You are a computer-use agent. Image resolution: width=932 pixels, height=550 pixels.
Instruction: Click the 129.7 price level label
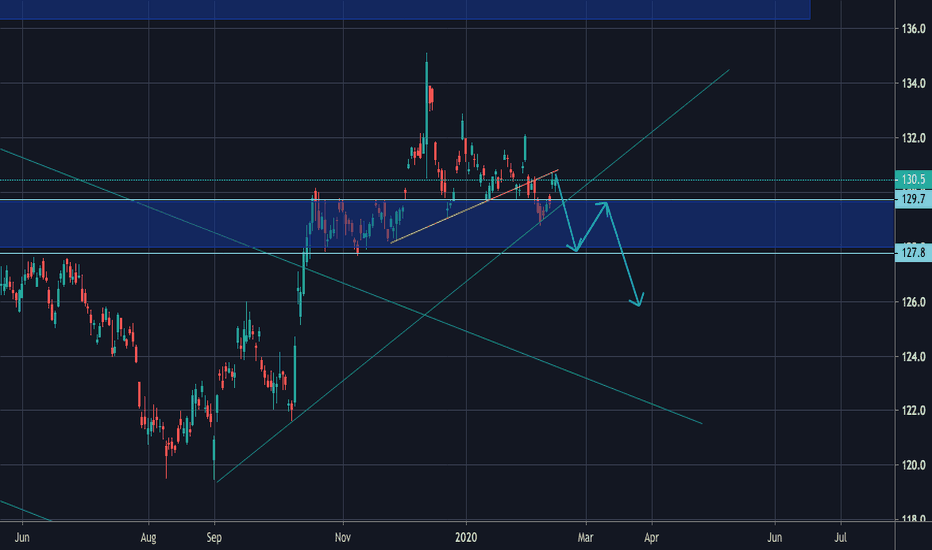point(913,199)
